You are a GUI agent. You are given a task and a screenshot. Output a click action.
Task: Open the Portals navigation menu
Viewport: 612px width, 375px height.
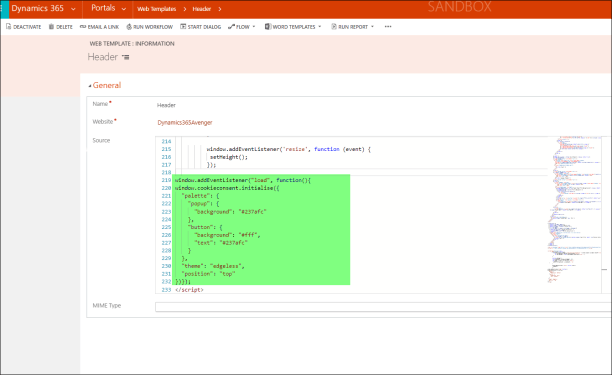click(103, 8)
